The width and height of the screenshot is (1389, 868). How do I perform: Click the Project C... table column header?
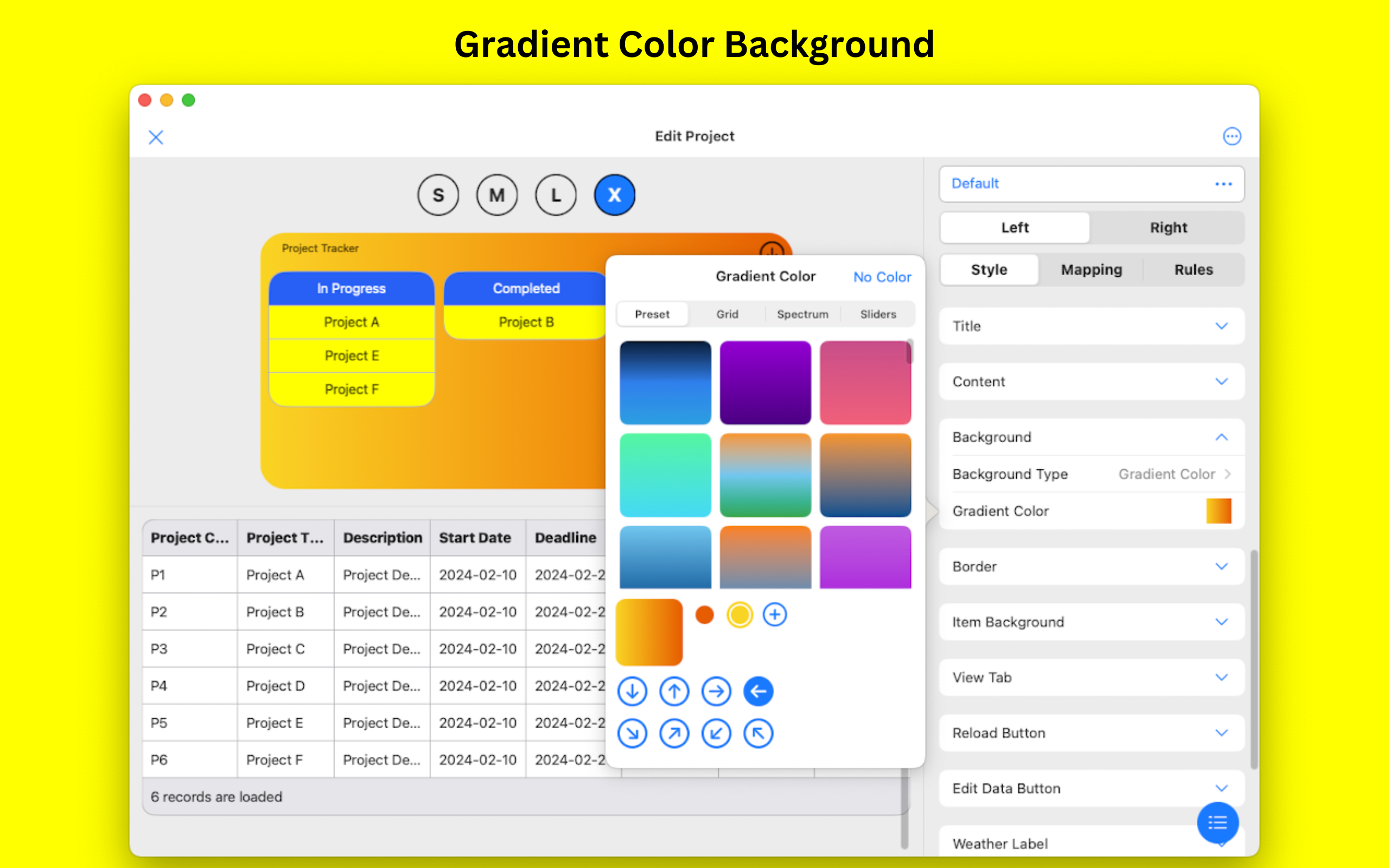click(190, 538)
